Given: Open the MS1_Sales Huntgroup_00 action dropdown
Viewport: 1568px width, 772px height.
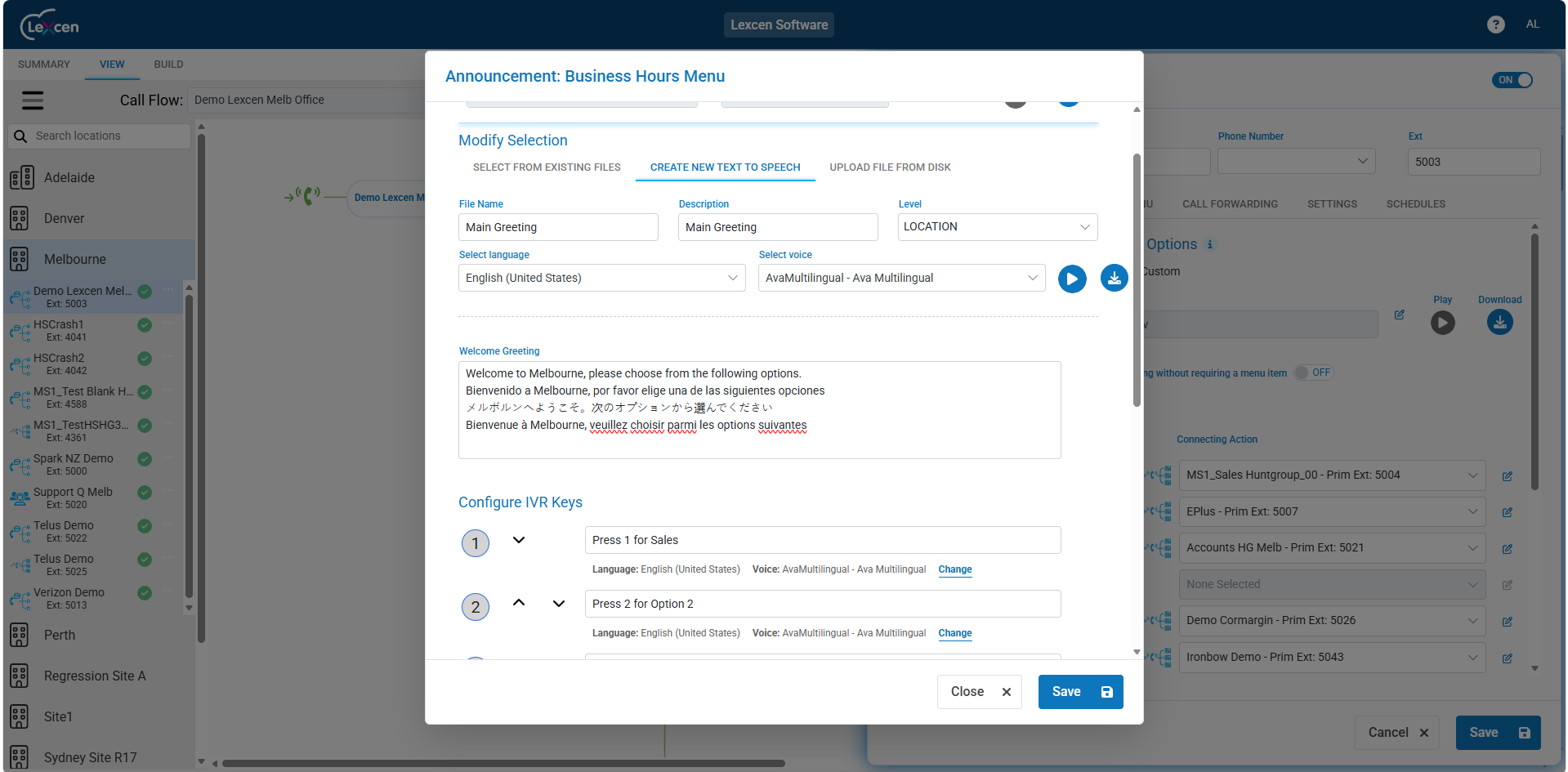Looking at the screenshot, I should point(1333,475).
